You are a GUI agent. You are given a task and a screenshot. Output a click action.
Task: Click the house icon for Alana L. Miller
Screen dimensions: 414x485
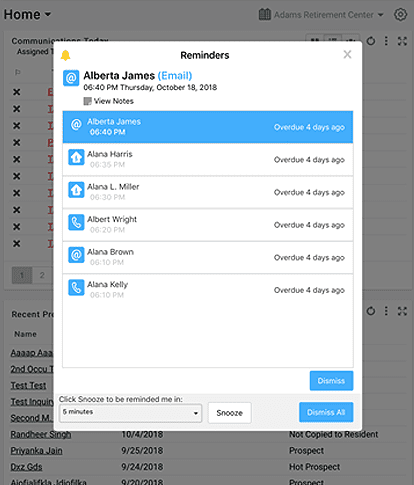pyautogui.click(x=76, y=190)
